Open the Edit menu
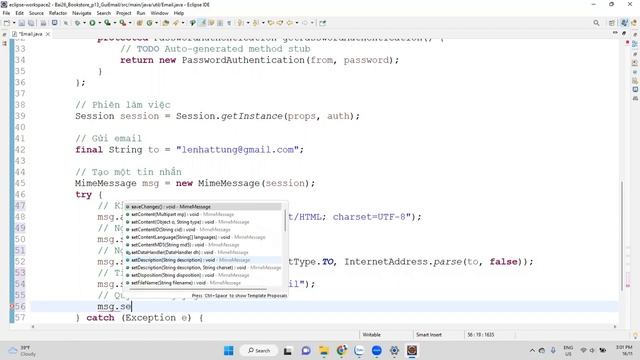 coord(20,13)
